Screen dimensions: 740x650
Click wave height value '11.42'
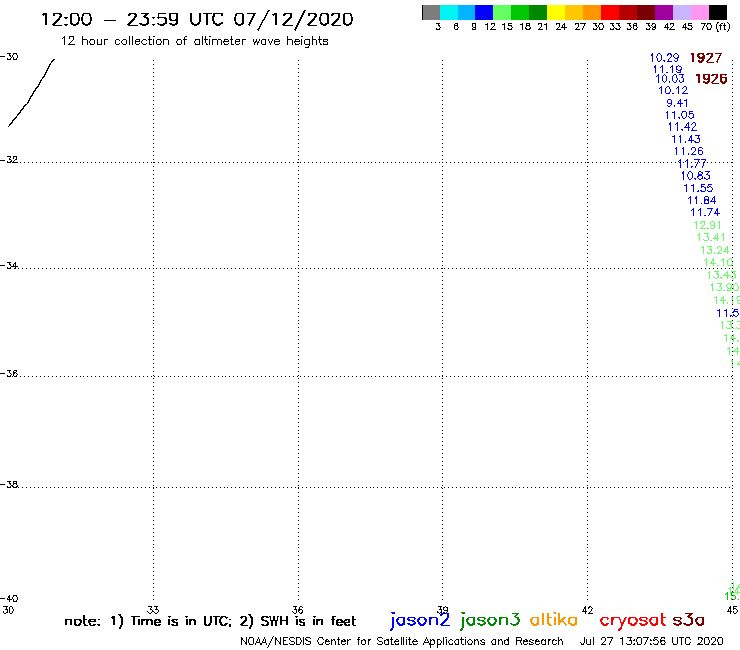[682, 127]
